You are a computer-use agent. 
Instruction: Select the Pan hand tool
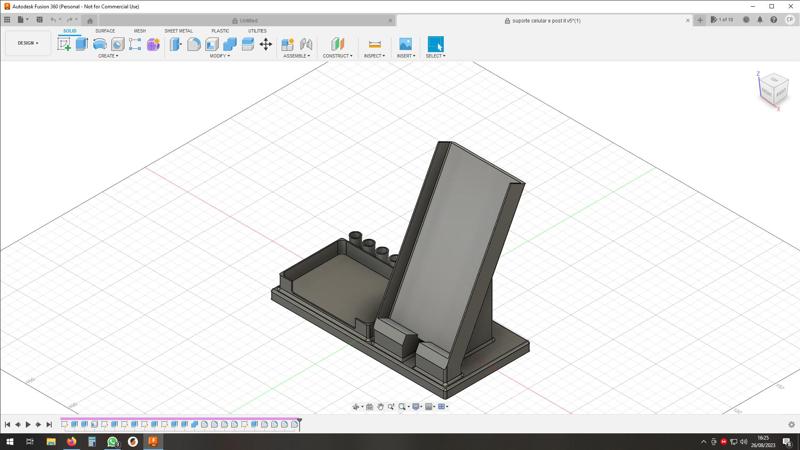point(381,407)
